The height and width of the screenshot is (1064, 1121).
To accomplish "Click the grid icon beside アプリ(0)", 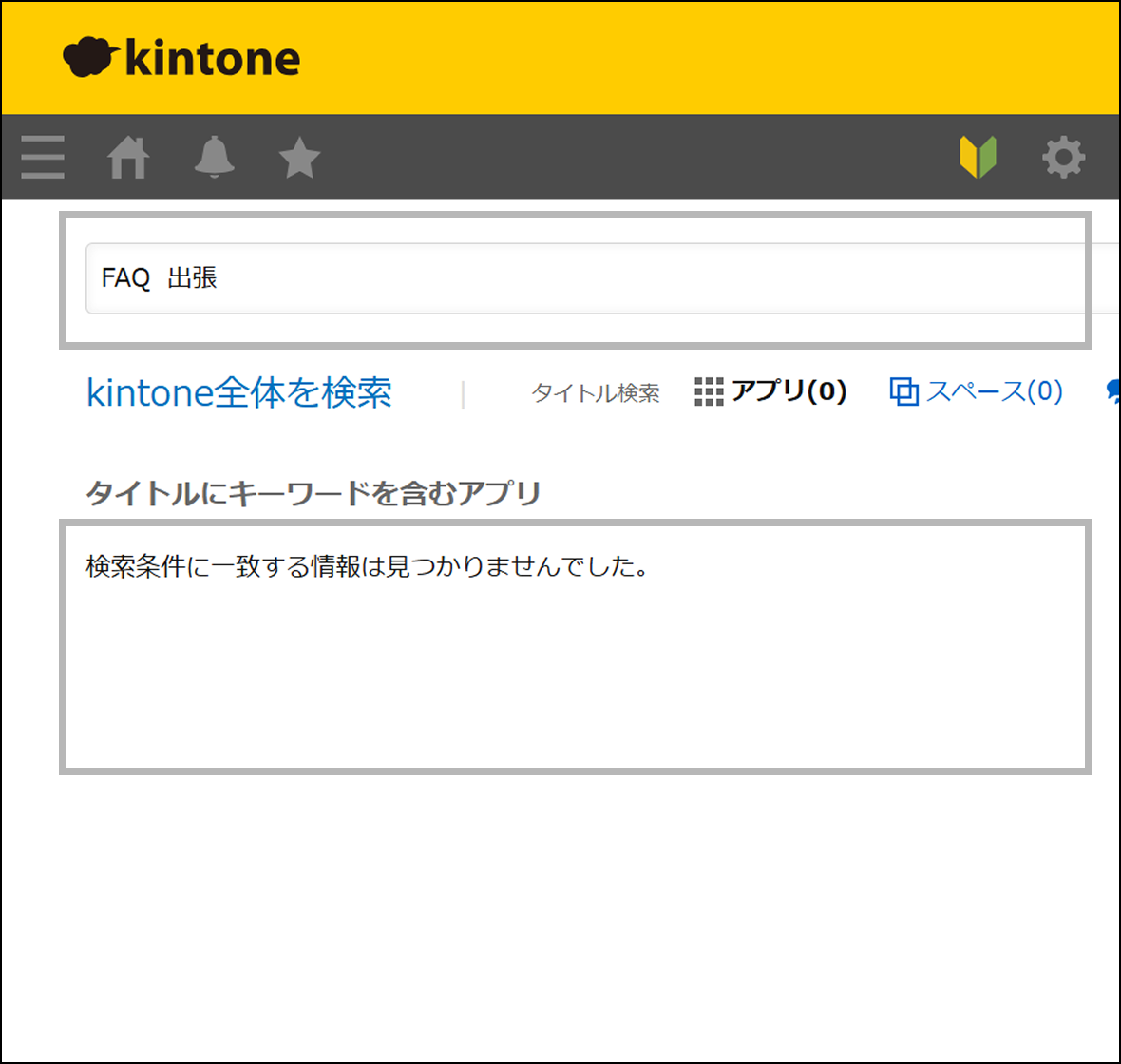I will [x=709, y=391].
